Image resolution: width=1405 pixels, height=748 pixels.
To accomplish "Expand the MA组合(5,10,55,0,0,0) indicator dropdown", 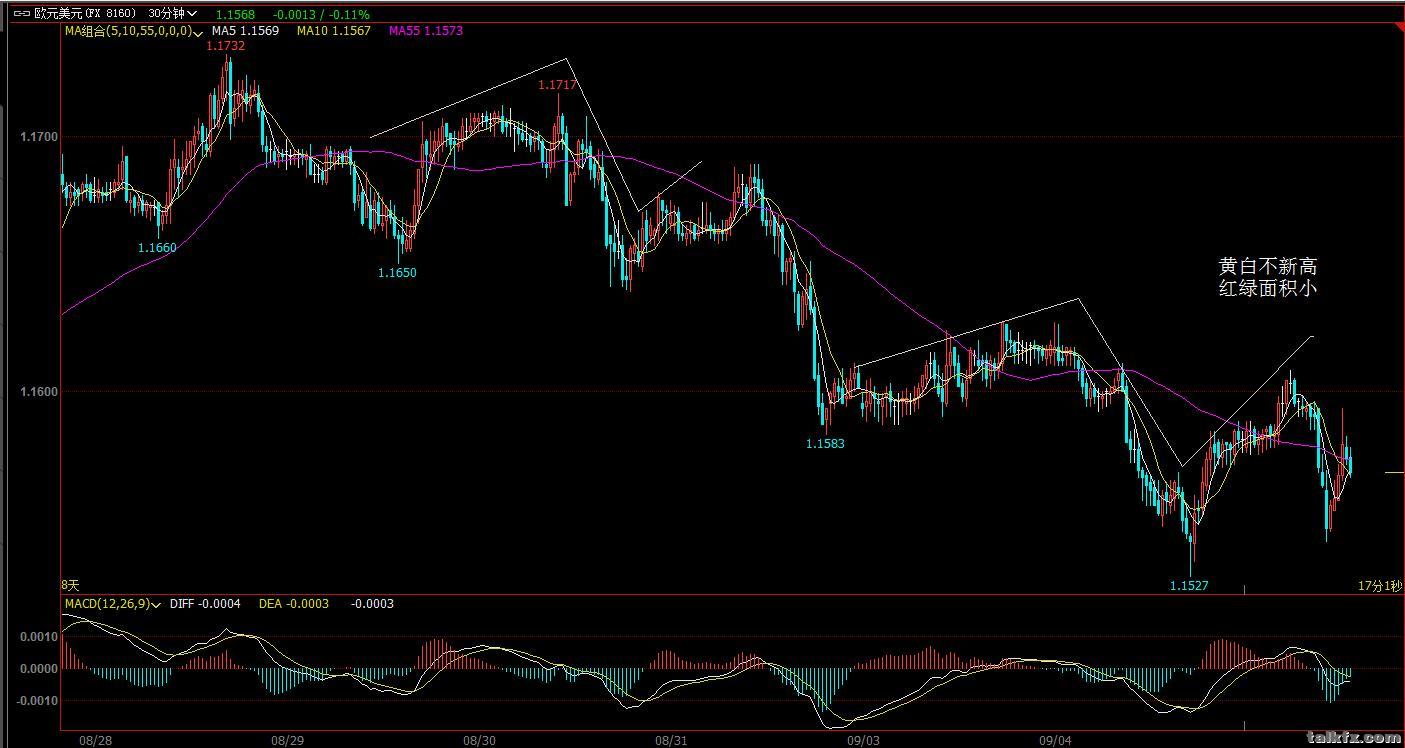I will (198, 32).
